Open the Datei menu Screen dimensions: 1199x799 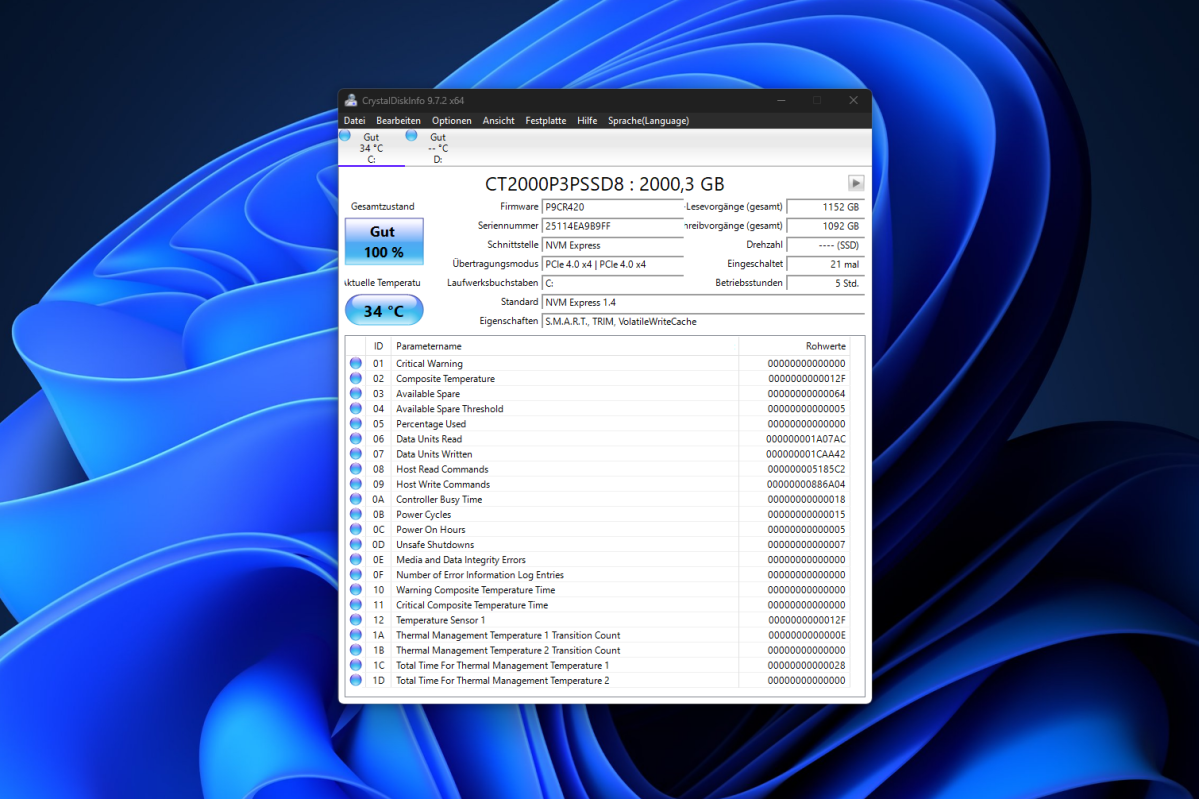pyautogui.click(x=354, y=120)
